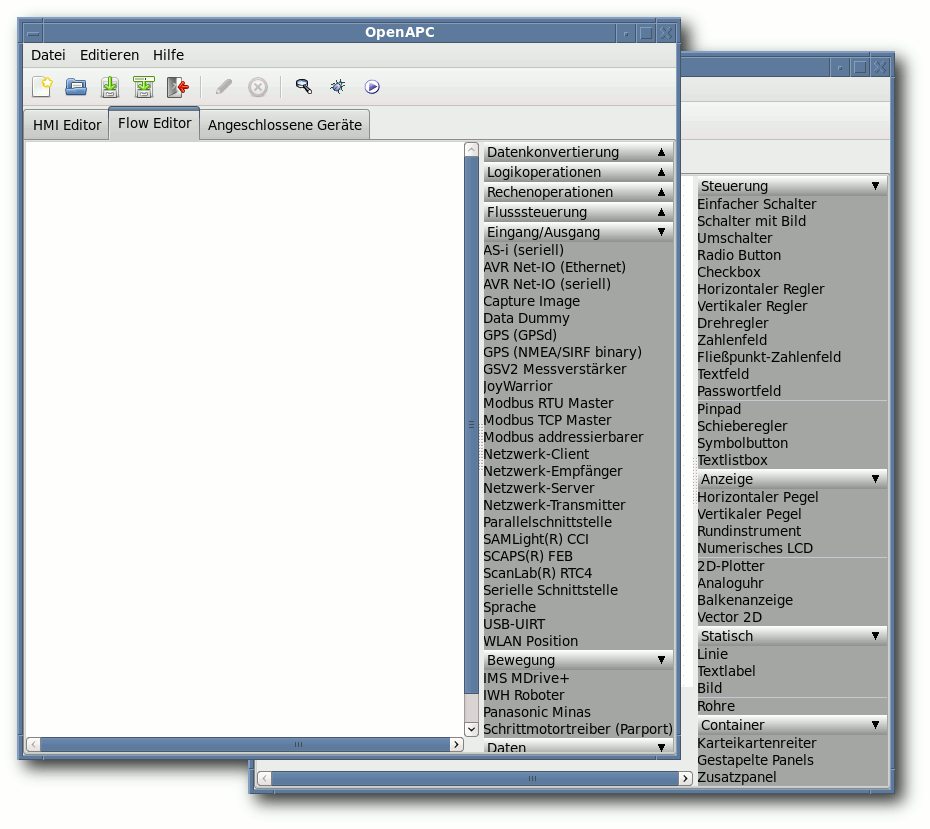Viewport: 930px width, 829px height.
Task: Click the vertical scrollbar's up arrow
Action: [472, 149]
